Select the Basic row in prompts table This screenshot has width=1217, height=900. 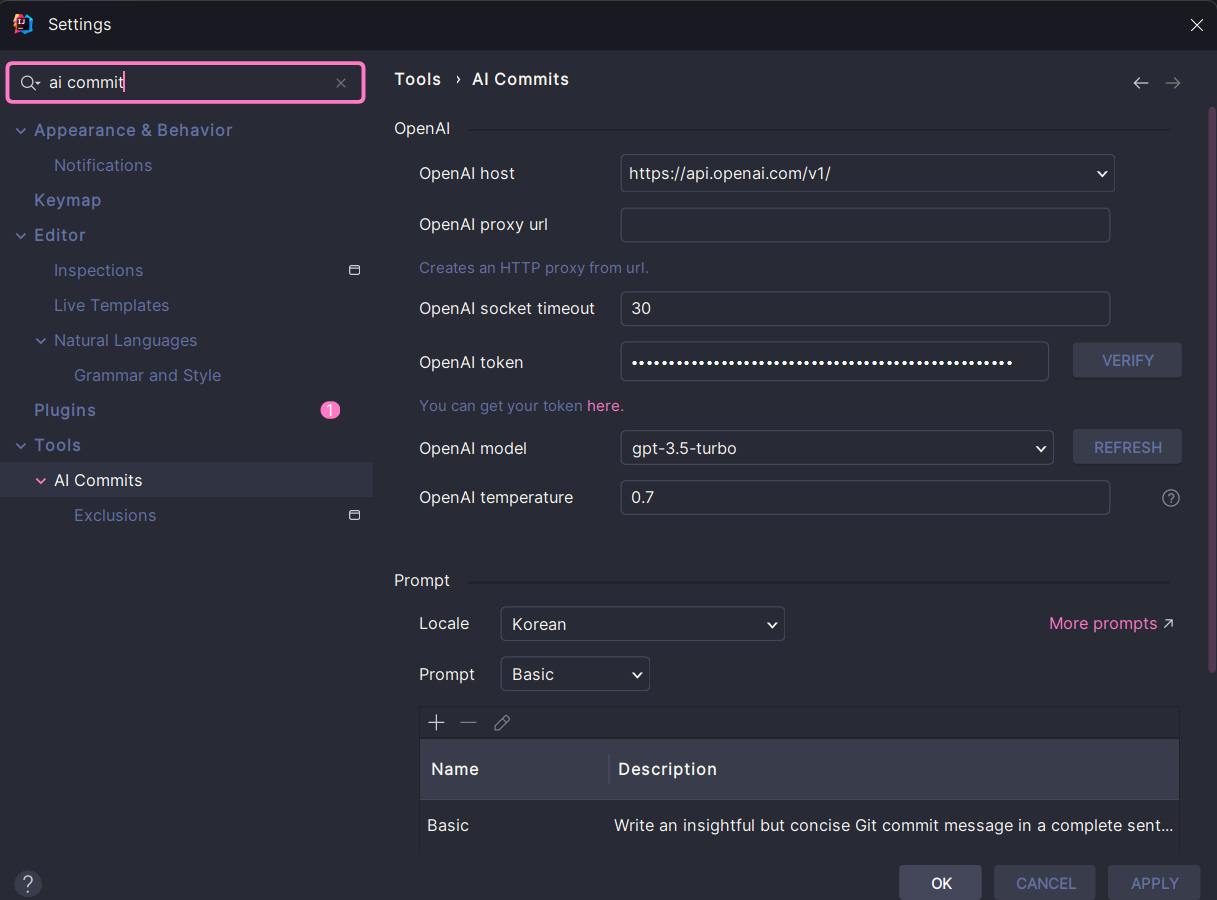799,825
